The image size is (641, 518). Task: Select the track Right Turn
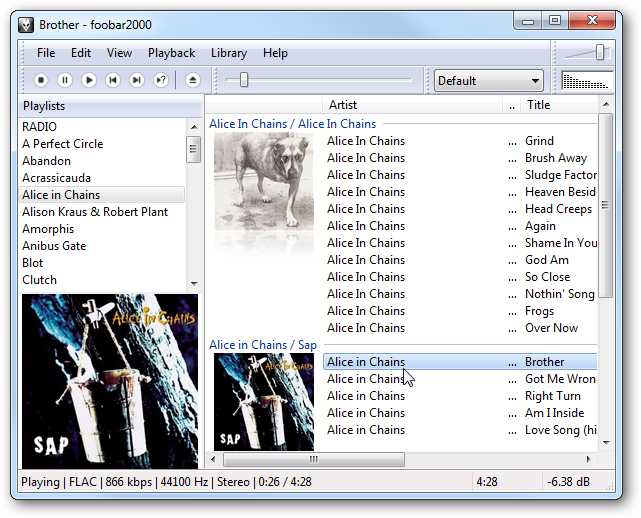click(460, 396)
